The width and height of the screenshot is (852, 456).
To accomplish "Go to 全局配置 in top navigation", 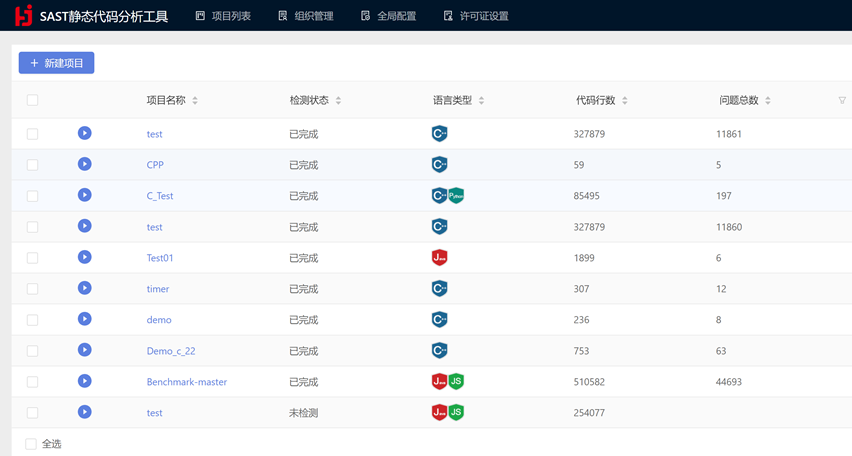I will point(388,16).
